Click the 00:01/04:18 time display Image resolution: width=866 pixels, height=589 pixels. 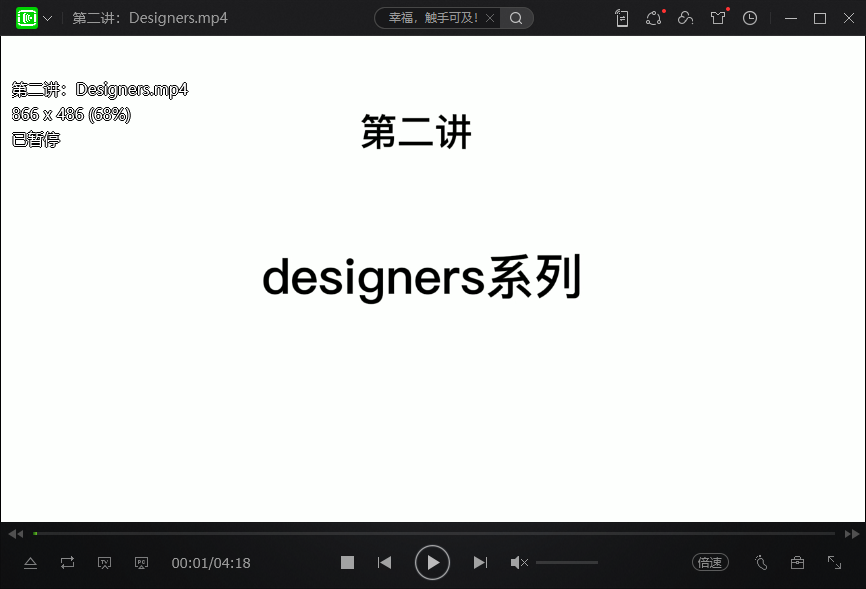pyautogui.click(x=211, y=563)
